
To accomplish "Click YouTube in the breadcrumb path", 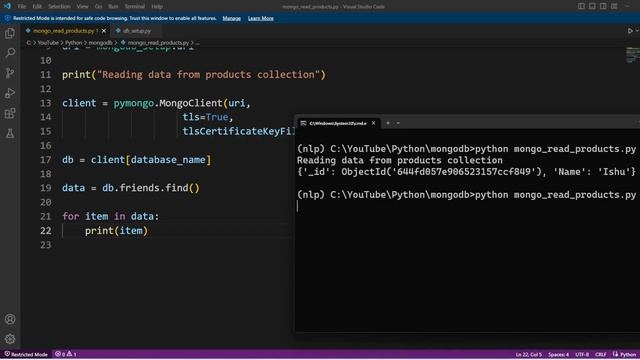I will 48,43.
